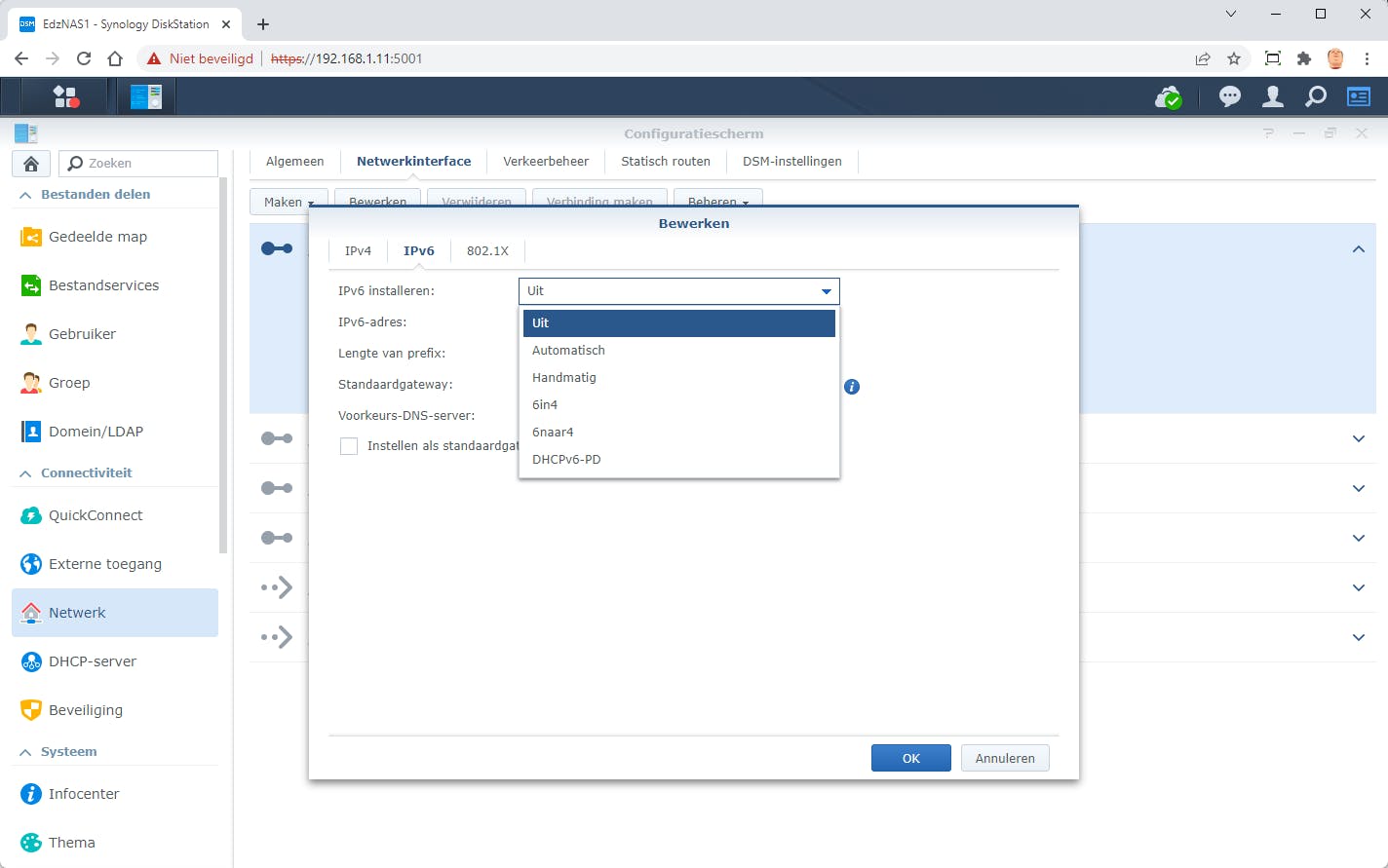
Task: Open the Configuratiescherm help question mark
Action: (x=1268, y=133)
